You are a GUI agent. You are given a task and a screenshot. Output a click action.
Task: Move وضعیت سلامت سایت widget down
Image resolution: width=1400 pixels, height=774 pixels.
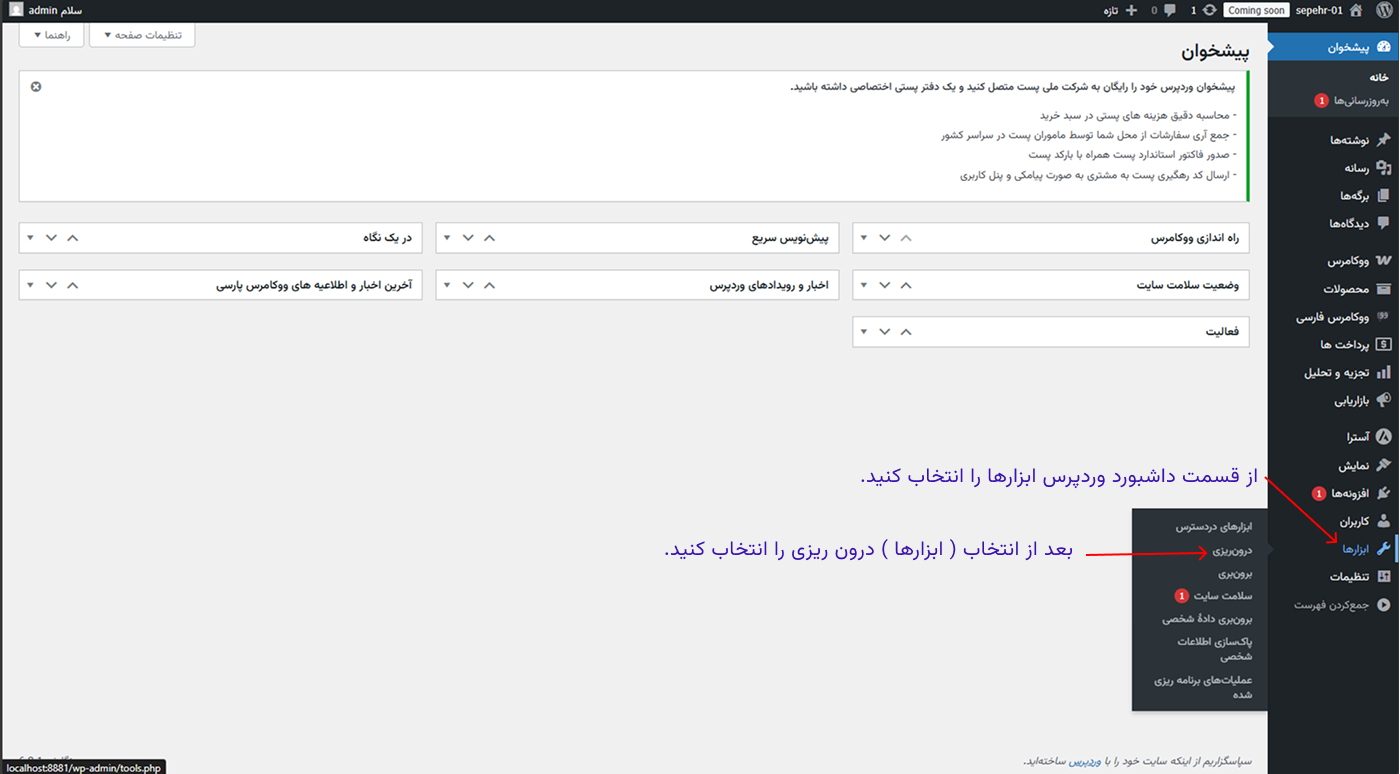884,285
